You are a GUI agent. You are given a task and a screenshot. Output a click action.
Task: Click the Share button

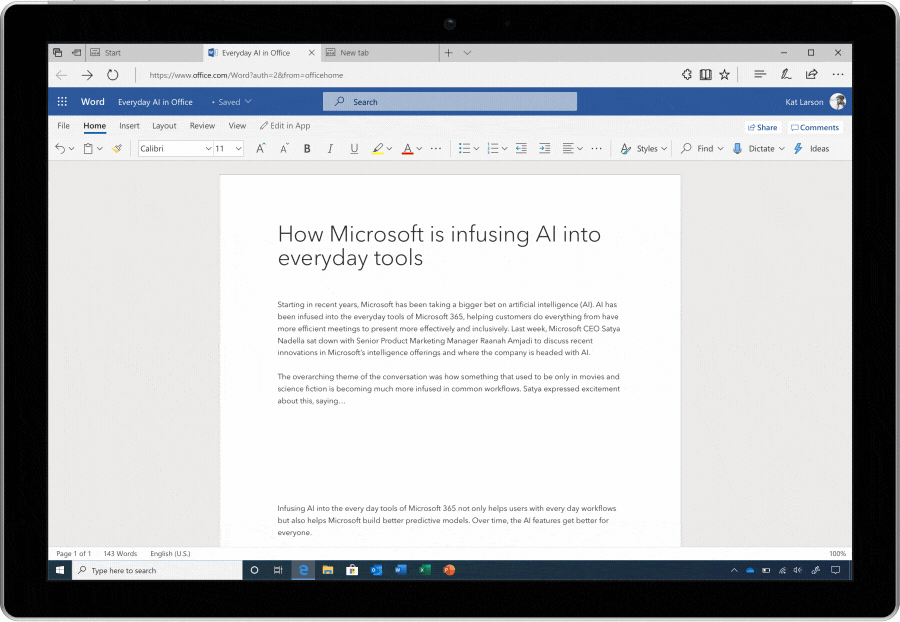click(x=763, y=127)
